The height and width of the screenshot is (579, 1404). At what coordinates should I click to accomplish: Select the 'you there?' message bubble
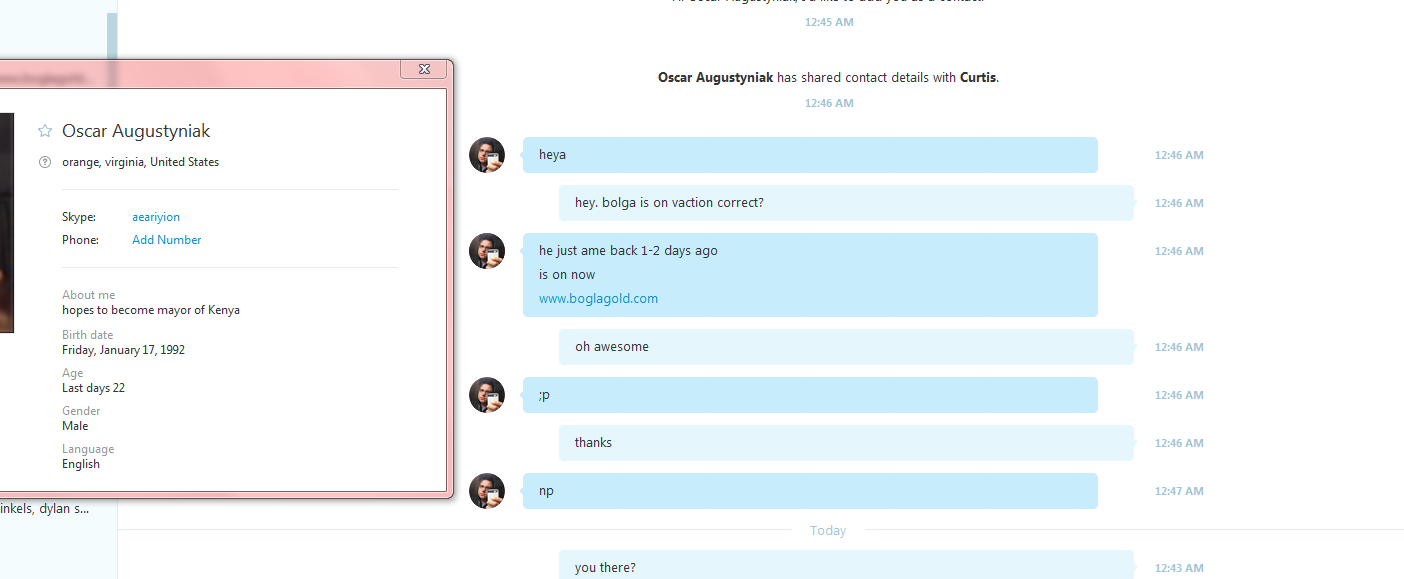click(846, 565)
